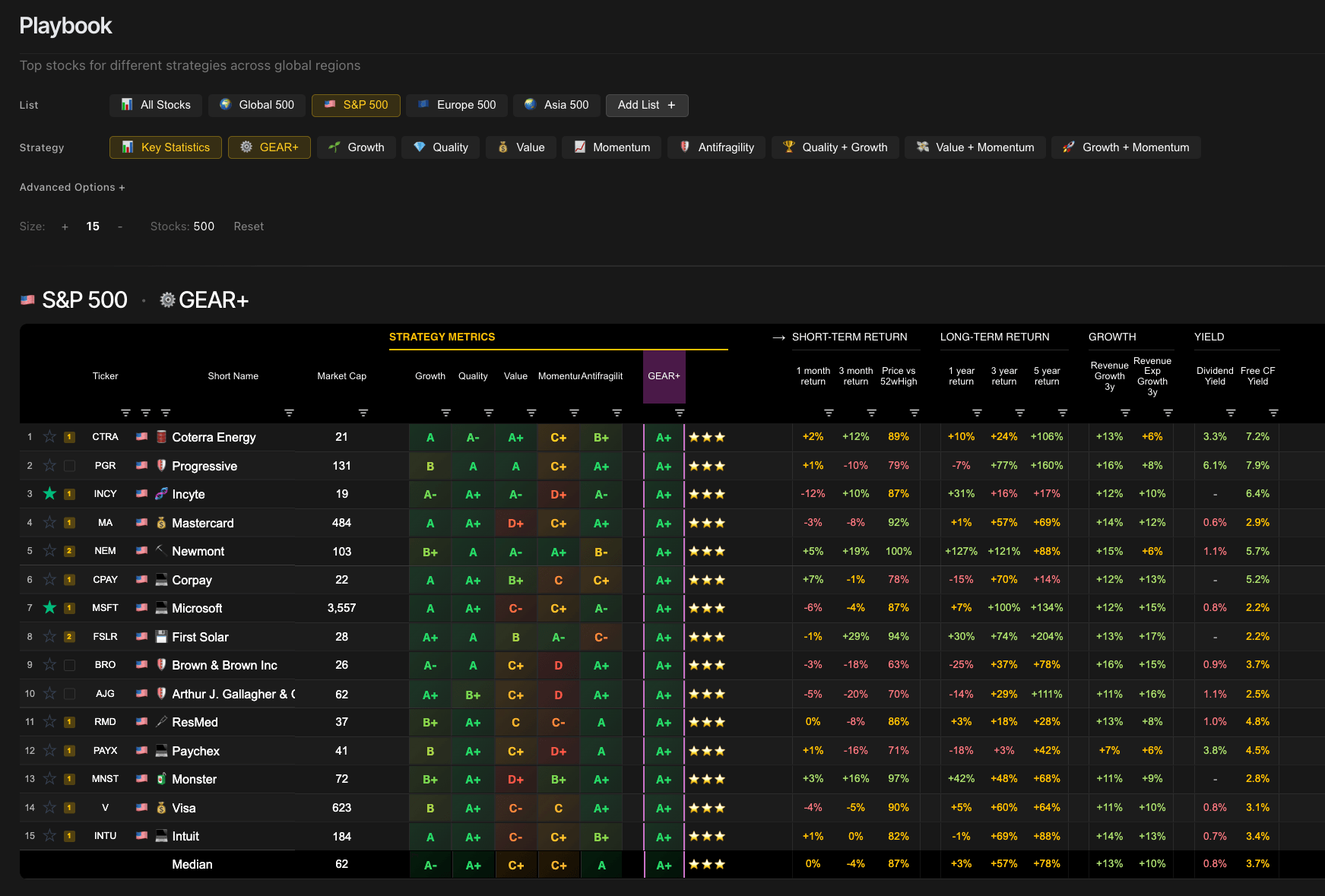Open the filter icon under Market Cap
1325x896 pixels.
(x=364, y=413)
